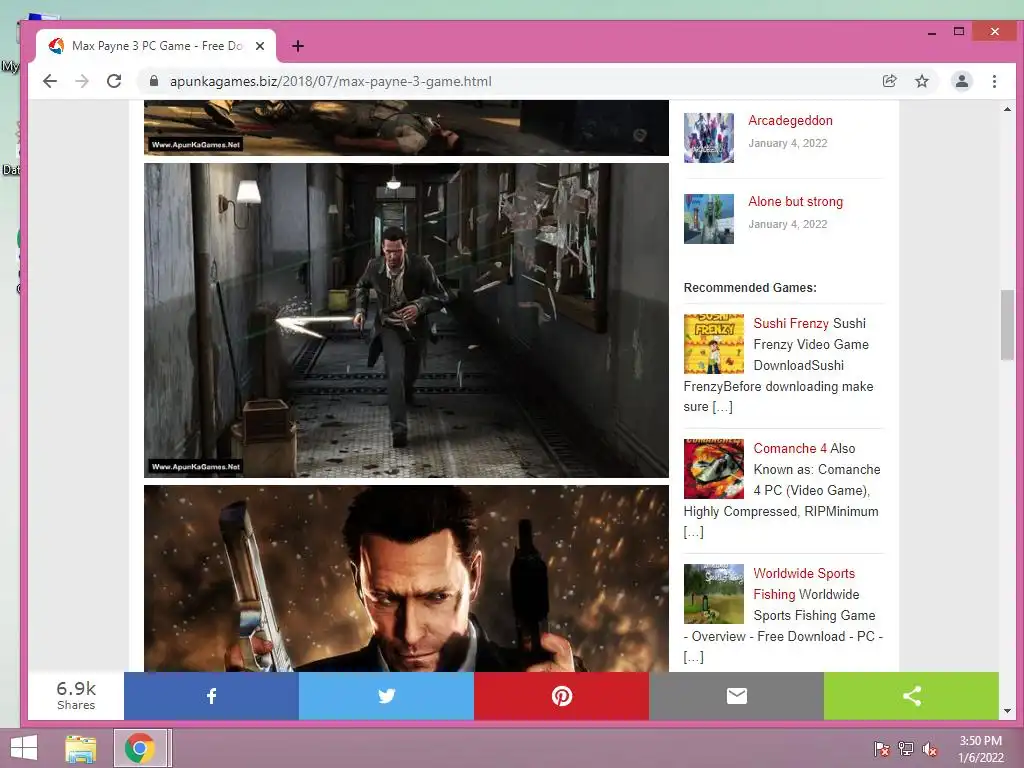1024x768 pixels.
Task: Open the Comanche 4 game link
Action: tap(790, 448)
